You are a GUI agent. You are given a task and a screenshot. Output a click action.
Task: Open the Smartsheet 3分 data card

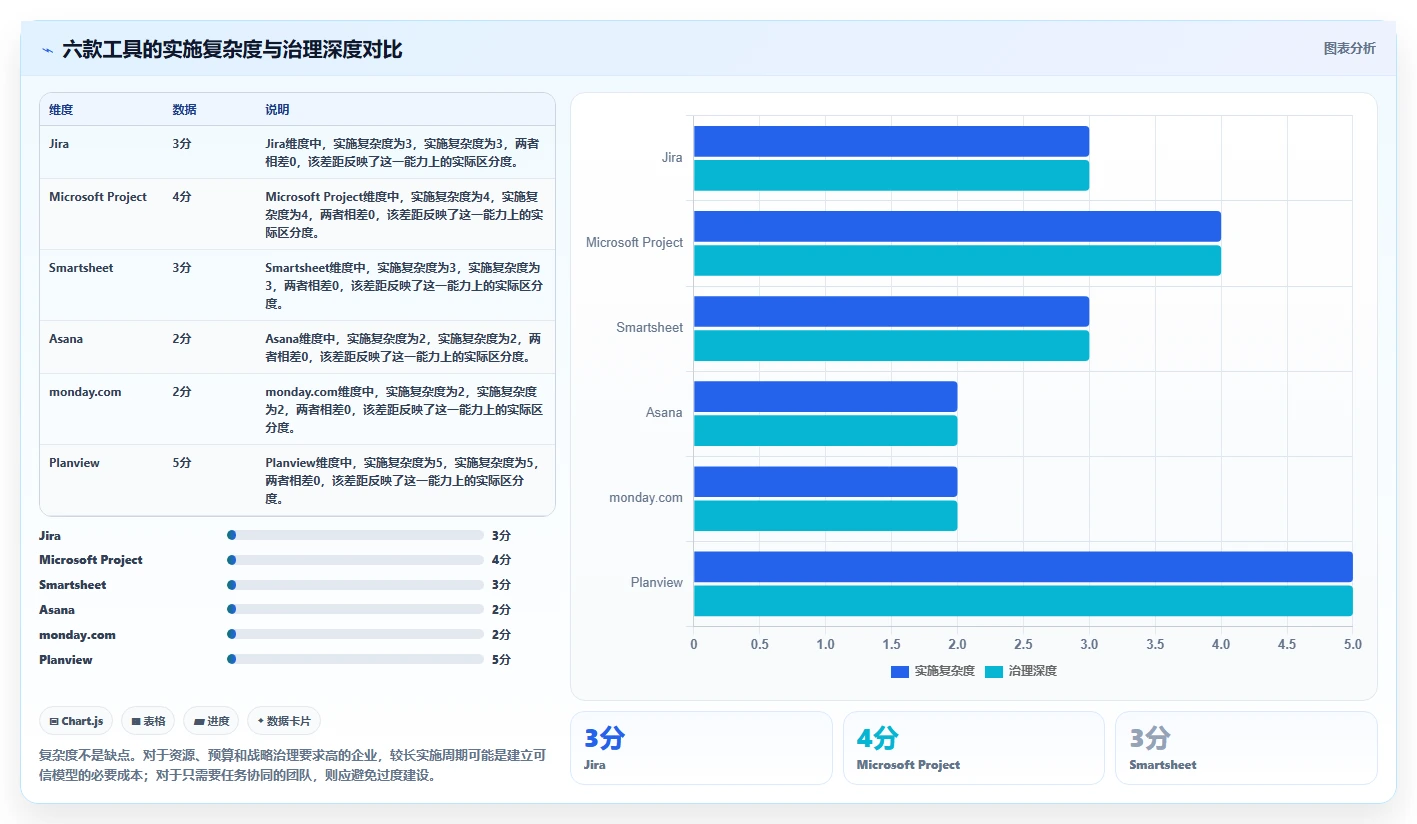pos(1246,748)
